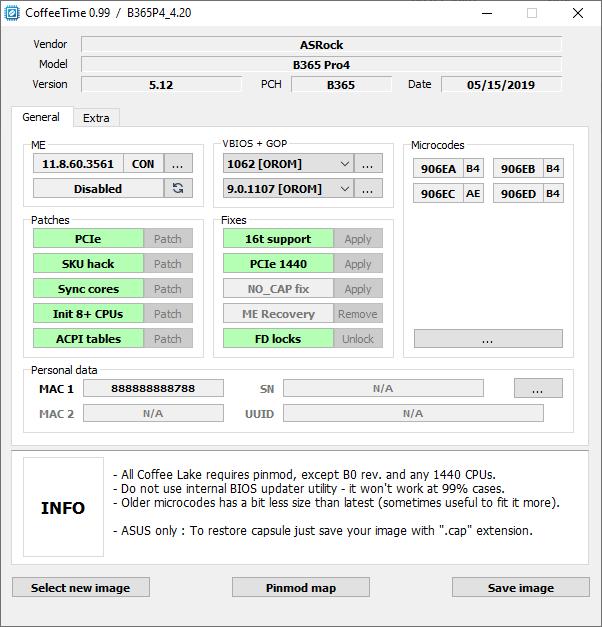This screenshot has width=602, height=627.
Task: Open the microcodes browse button
Action: (x=488, y=339)
